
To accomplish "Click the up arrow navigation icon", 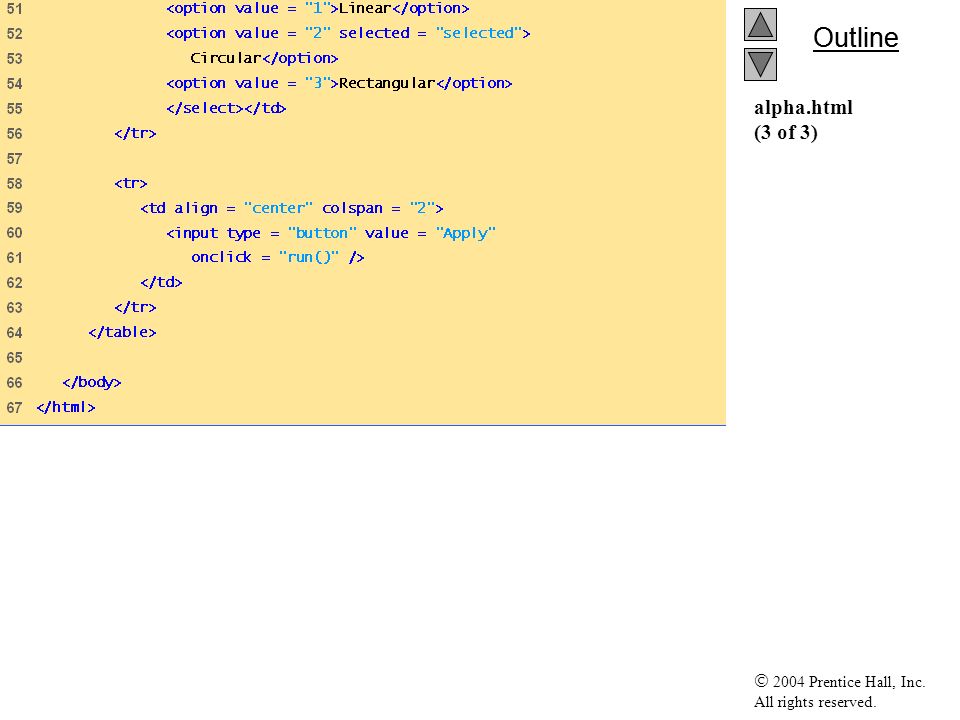I will pos(760,24).
